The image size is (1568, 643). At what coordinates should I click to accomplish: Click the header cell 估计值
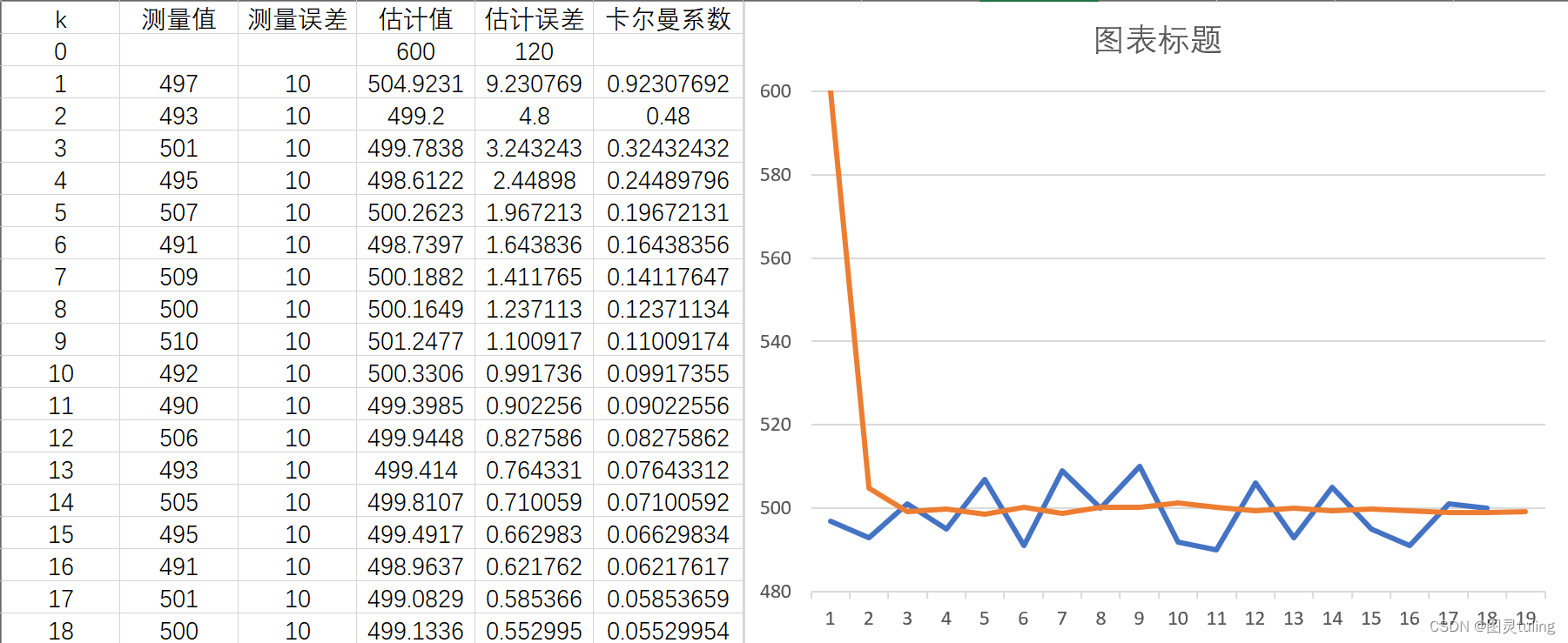pos(415,18)
